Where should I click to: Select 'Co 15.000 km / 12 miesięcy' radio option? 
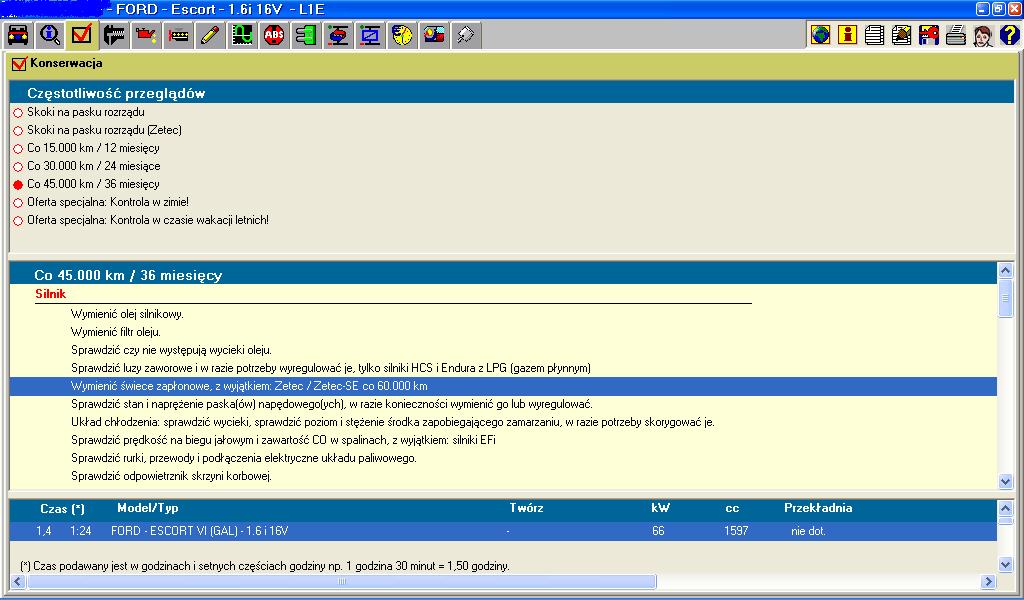18,149
